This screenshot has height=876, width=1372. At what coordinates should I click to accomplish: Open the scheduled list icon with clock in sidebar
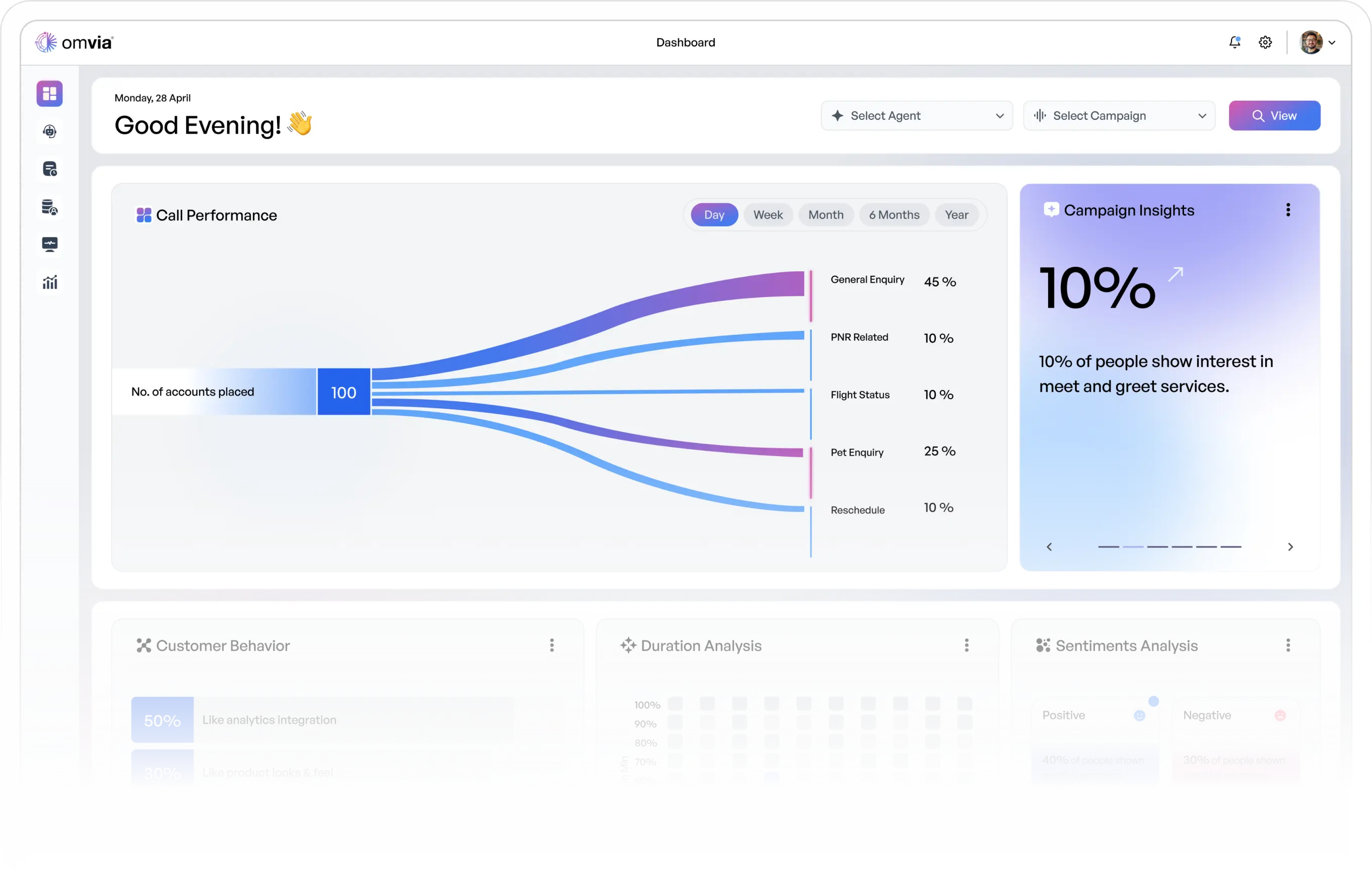coord(49,169)
